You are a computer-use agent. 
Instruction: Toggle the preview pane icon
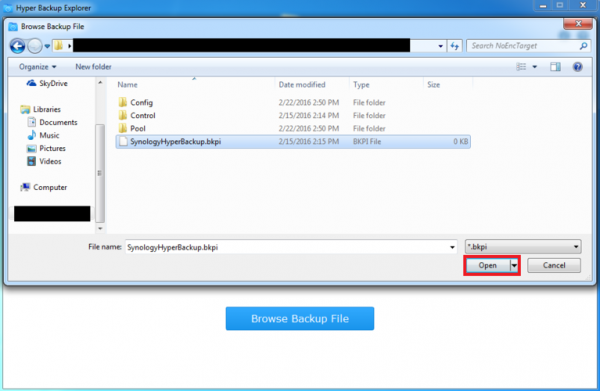tap(555, 67)
